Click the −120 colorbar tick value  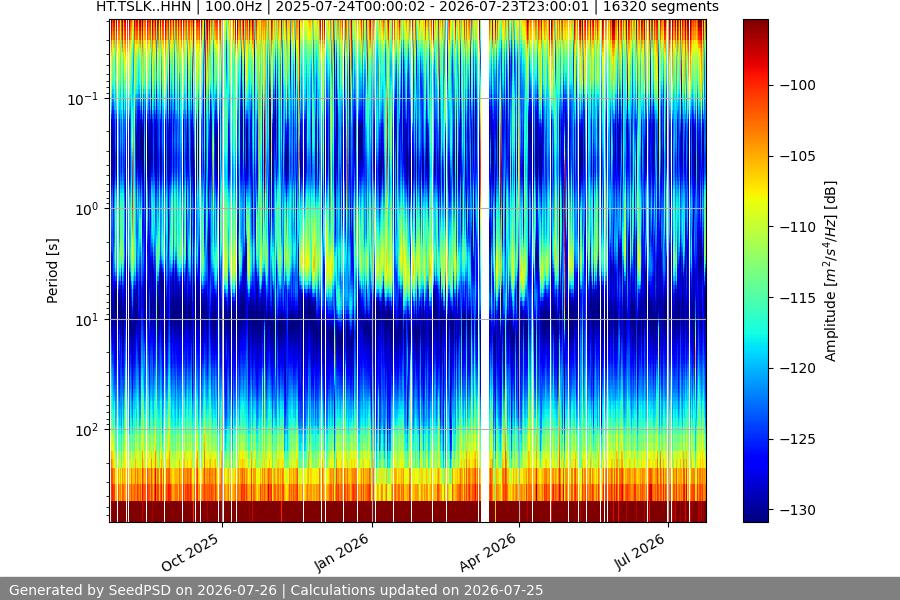798,368
